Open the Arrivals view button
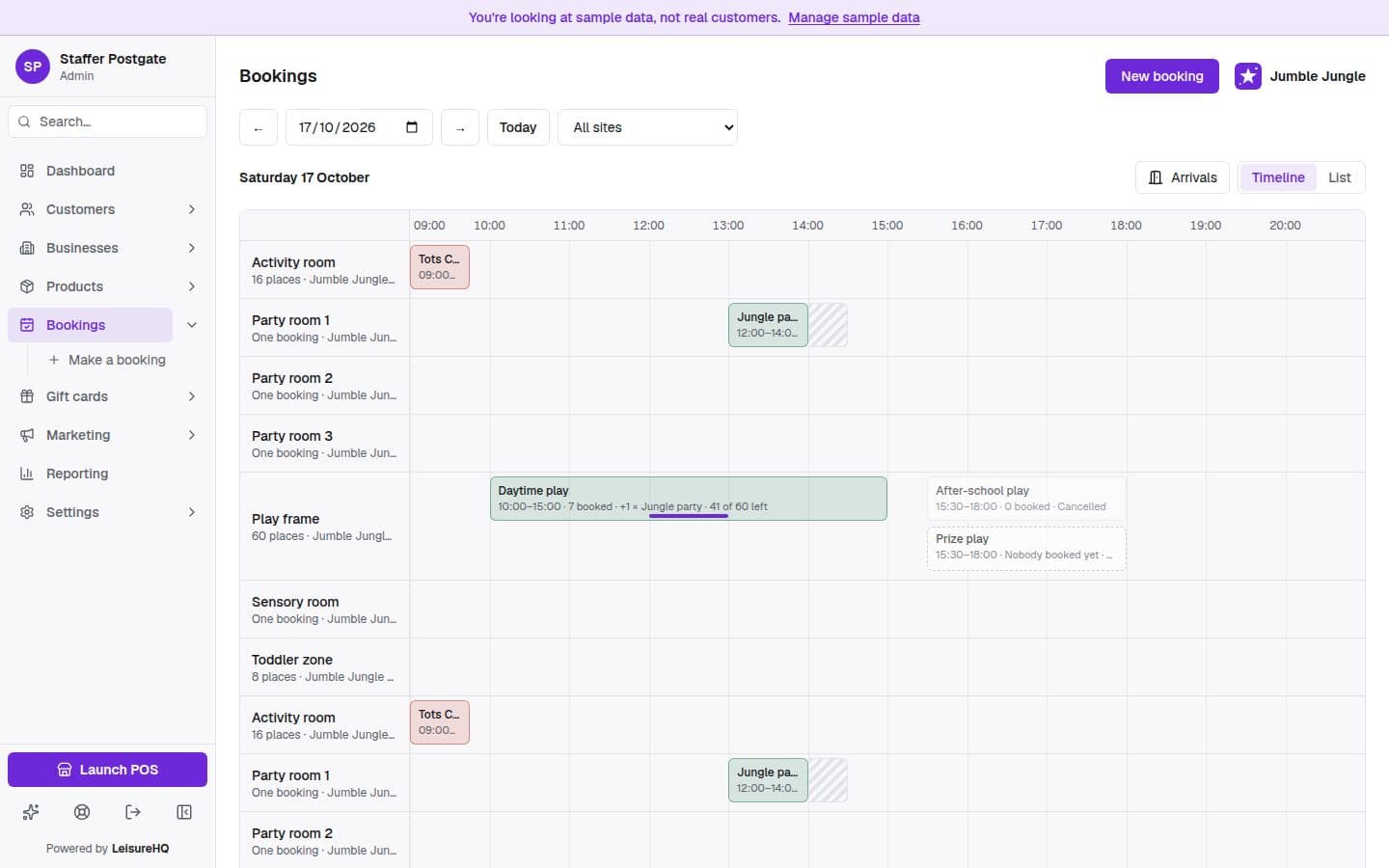 point(1183,177)
